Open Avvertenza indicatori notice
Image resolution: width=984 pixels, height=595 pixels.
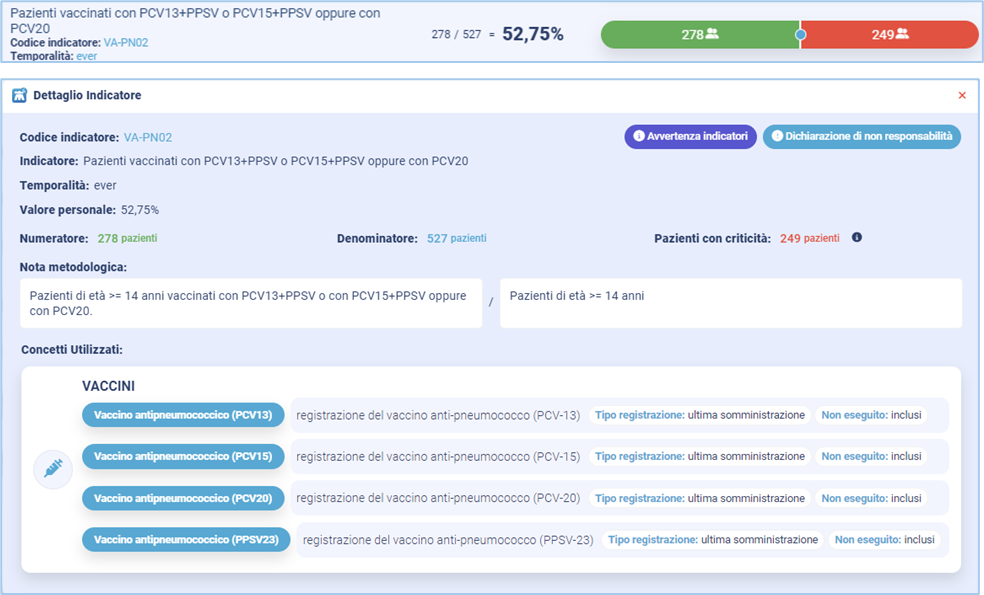coord(690,137)
